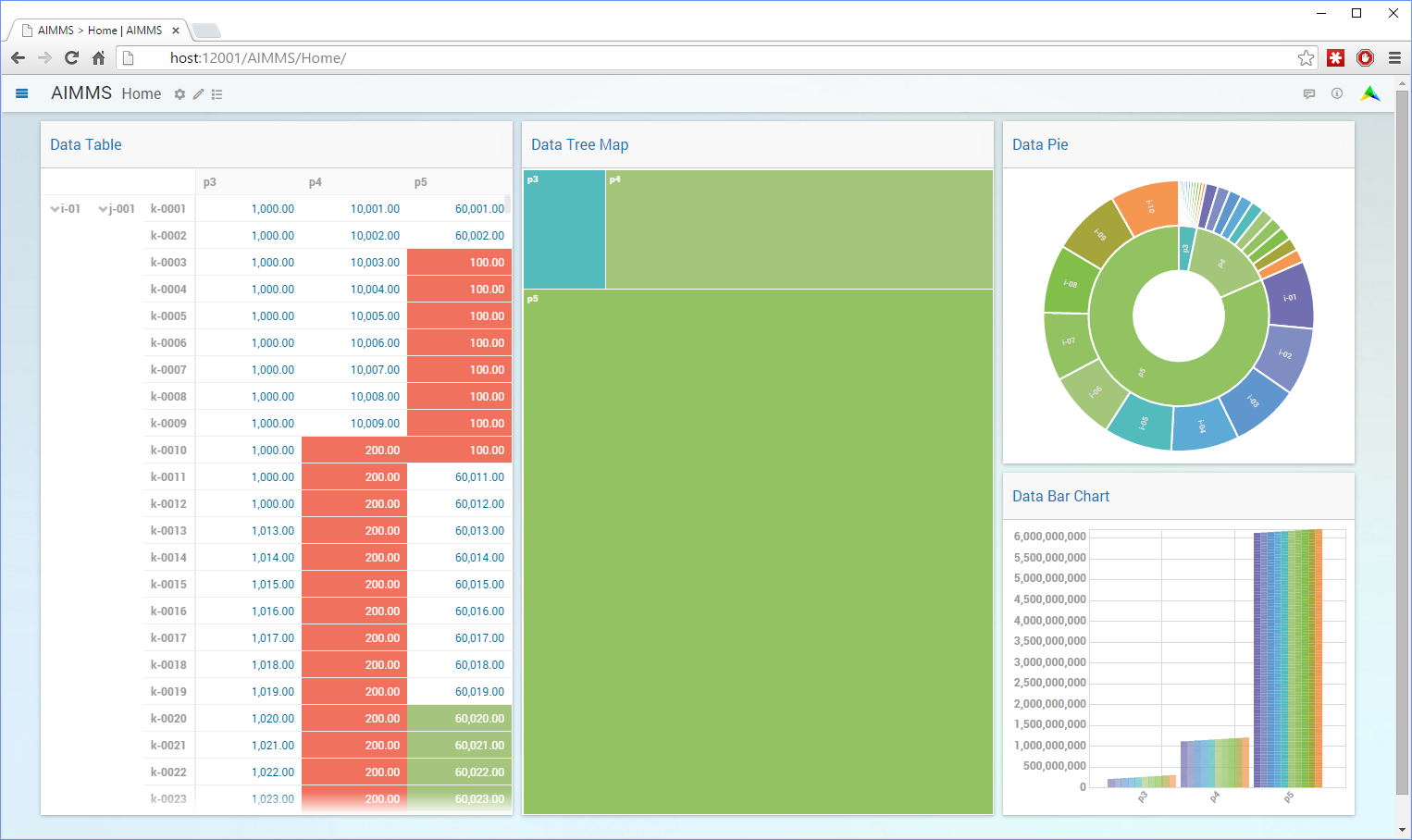Click the p5 bar group in bar chart
Screen dimensions: 1412x840
point(1288,659)
